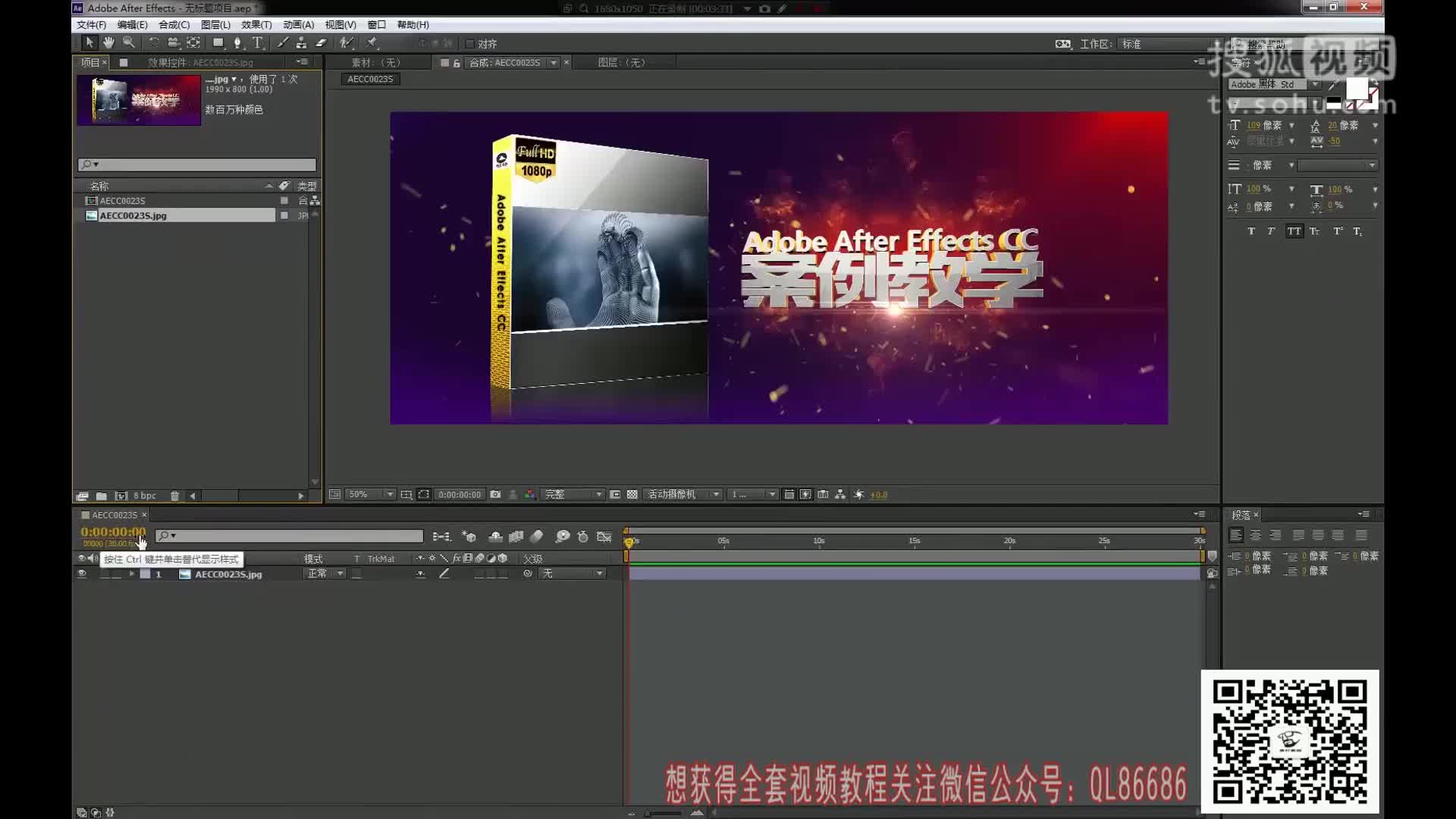Open the 编辑(E) menu

pyautogui.click(x=132, y=25)
